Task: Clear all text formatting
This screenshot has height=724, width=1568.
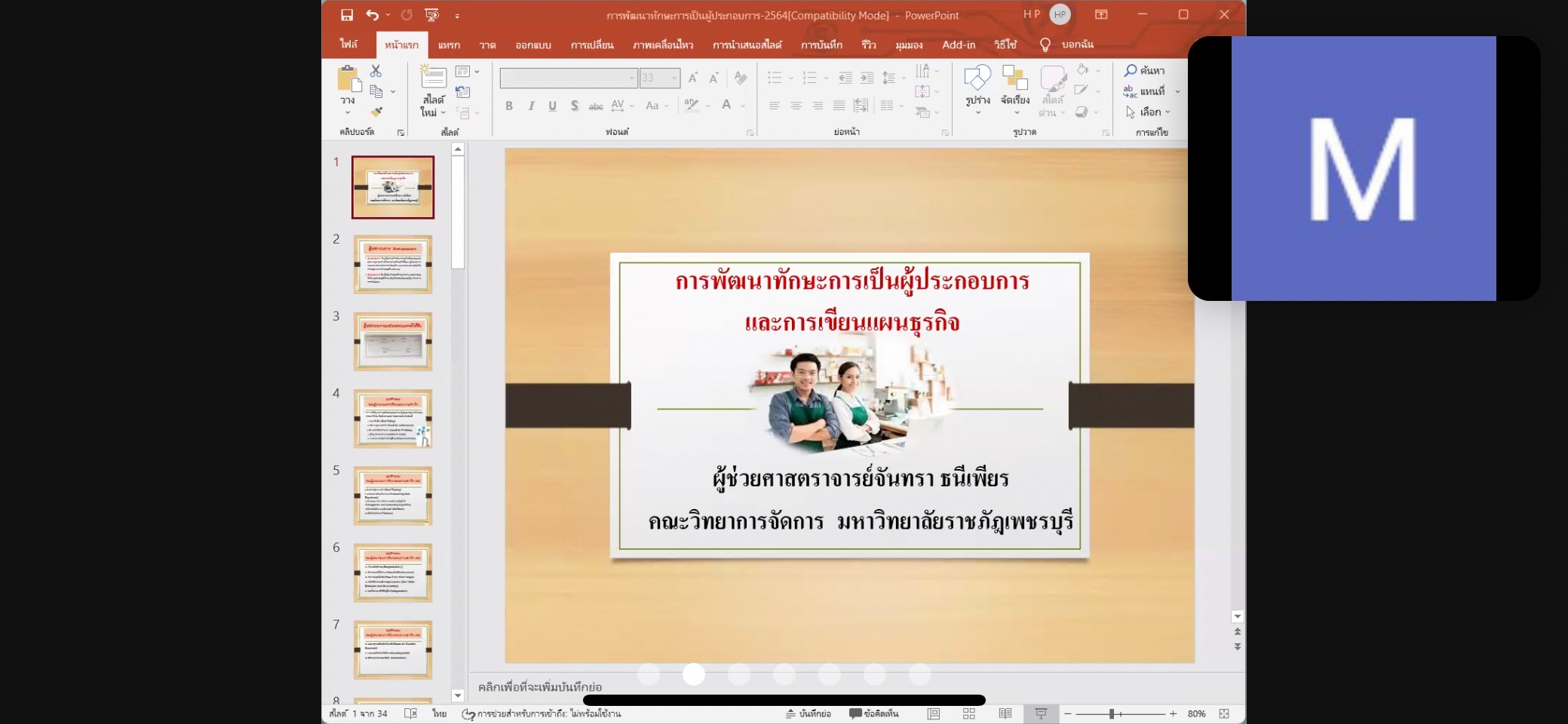Action: pos(741,78)
